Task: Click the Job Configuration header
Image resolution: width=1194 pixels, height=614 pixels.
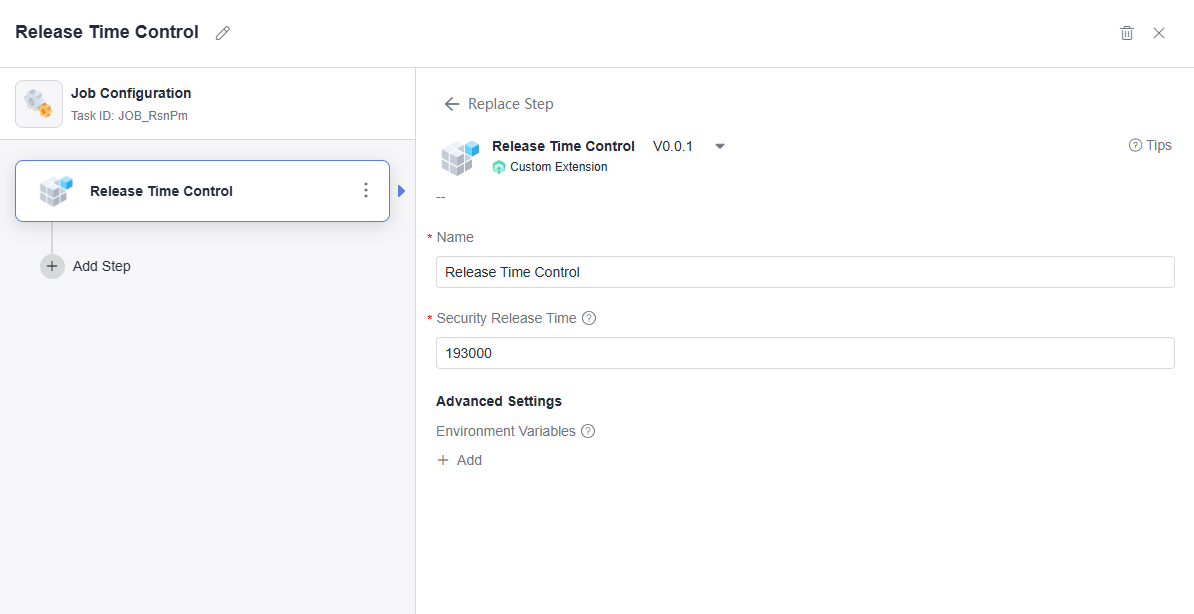Action: [x=131, y=93]
